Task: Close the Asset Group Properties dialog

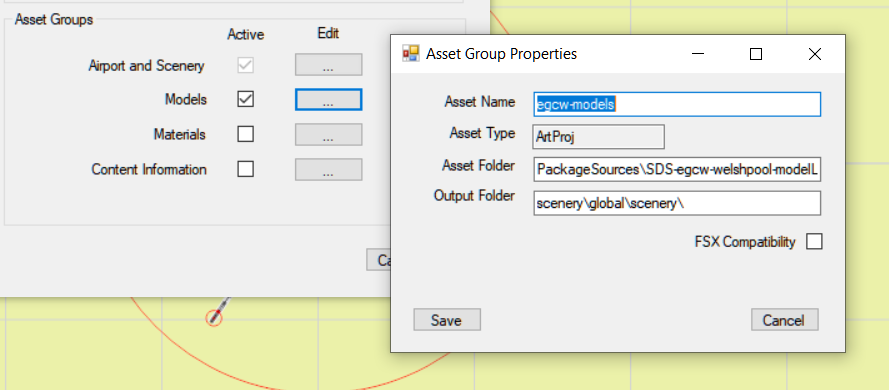Action: click(x=814, y=54)
